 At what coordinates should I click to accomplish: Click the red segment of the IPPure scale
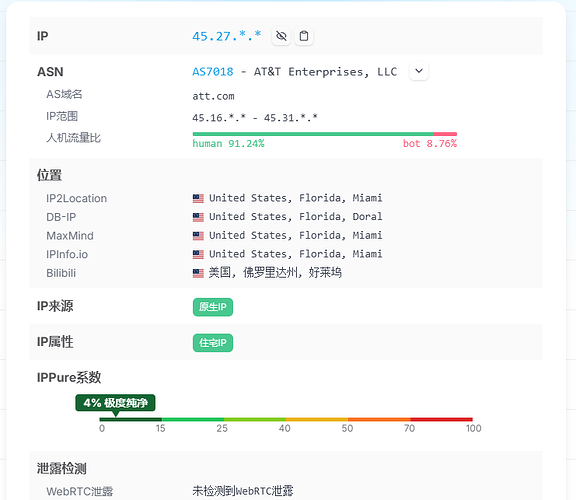441,419
